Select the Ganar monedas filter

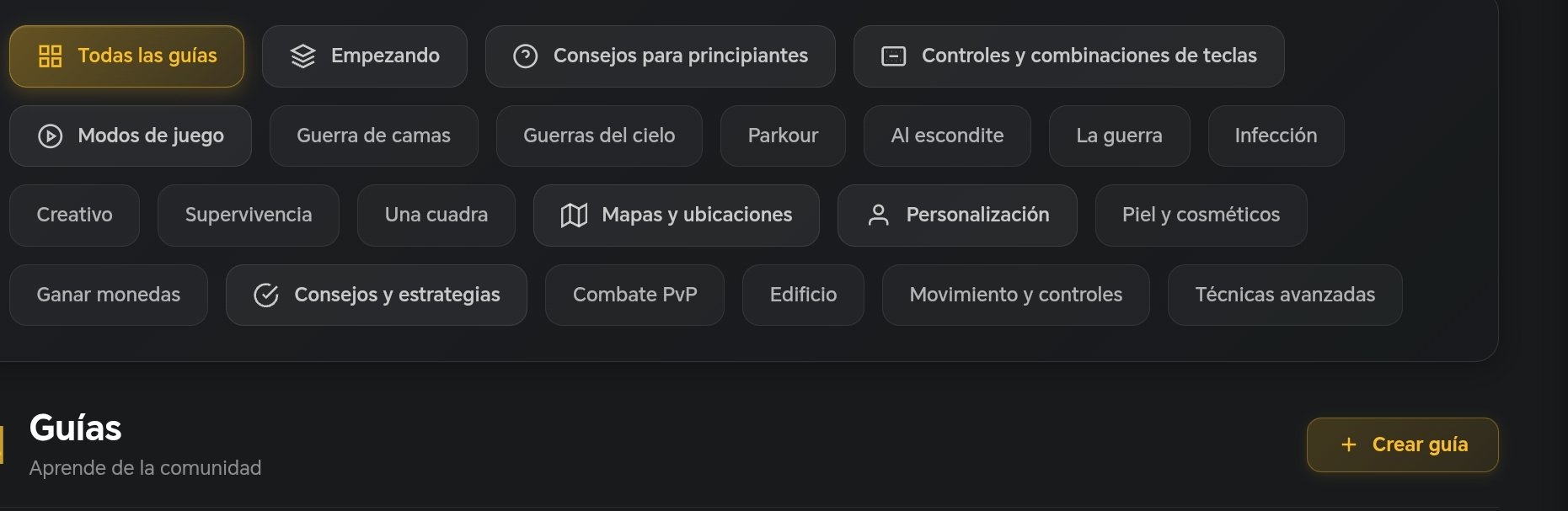108,295
